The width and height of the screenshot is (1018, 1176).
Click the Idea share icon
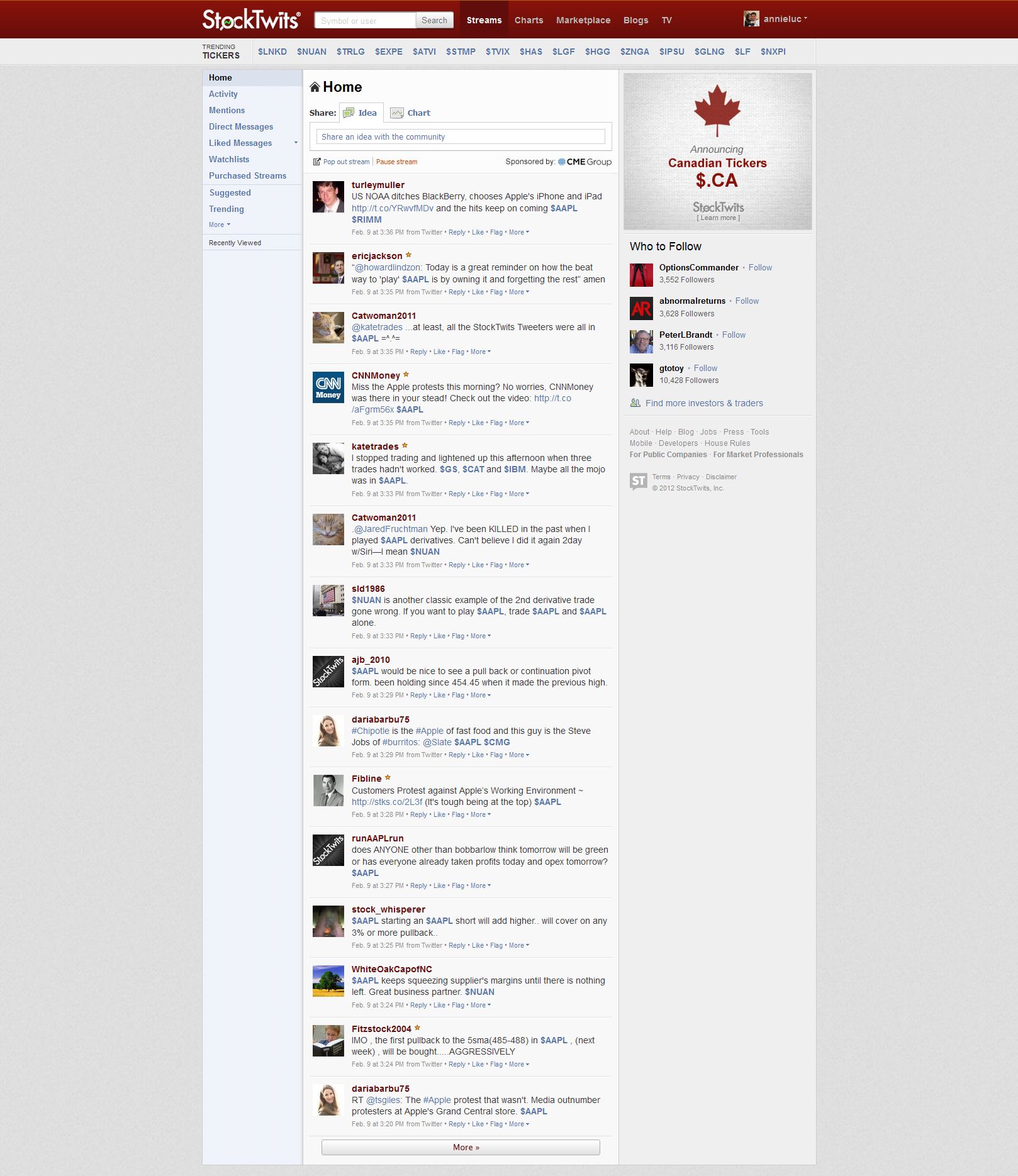(x=349, y=113)
